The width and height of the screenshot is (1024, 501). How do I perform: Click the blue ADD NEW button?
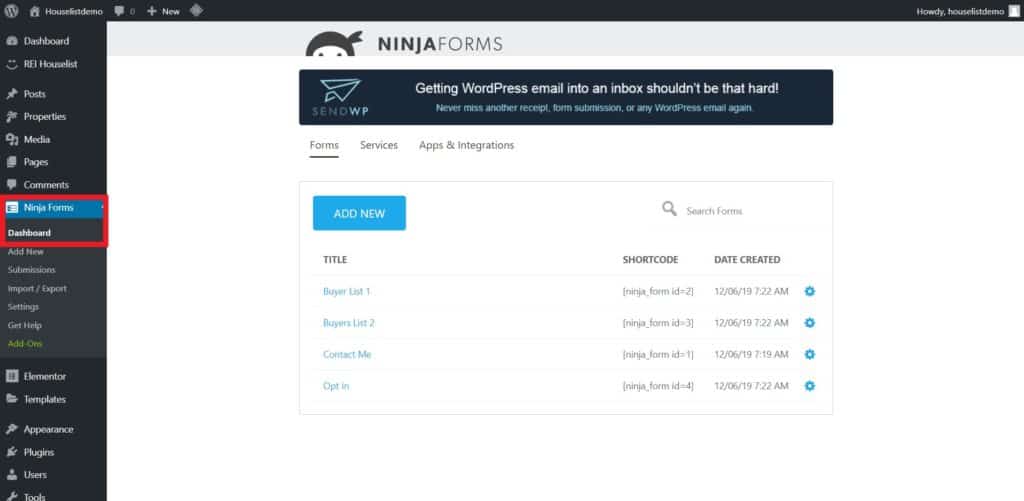(x=359, y=213)
